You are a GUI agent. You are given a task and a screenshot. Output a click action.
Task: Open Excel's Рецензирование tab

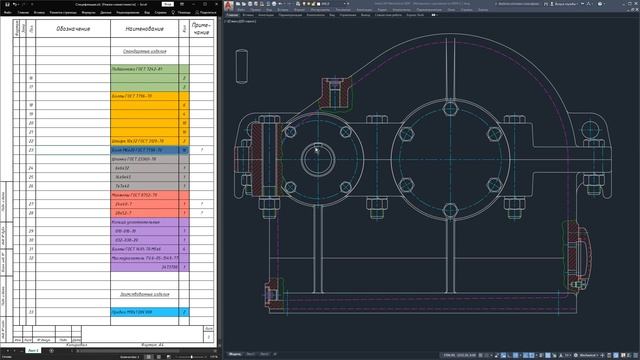(128, 13)
